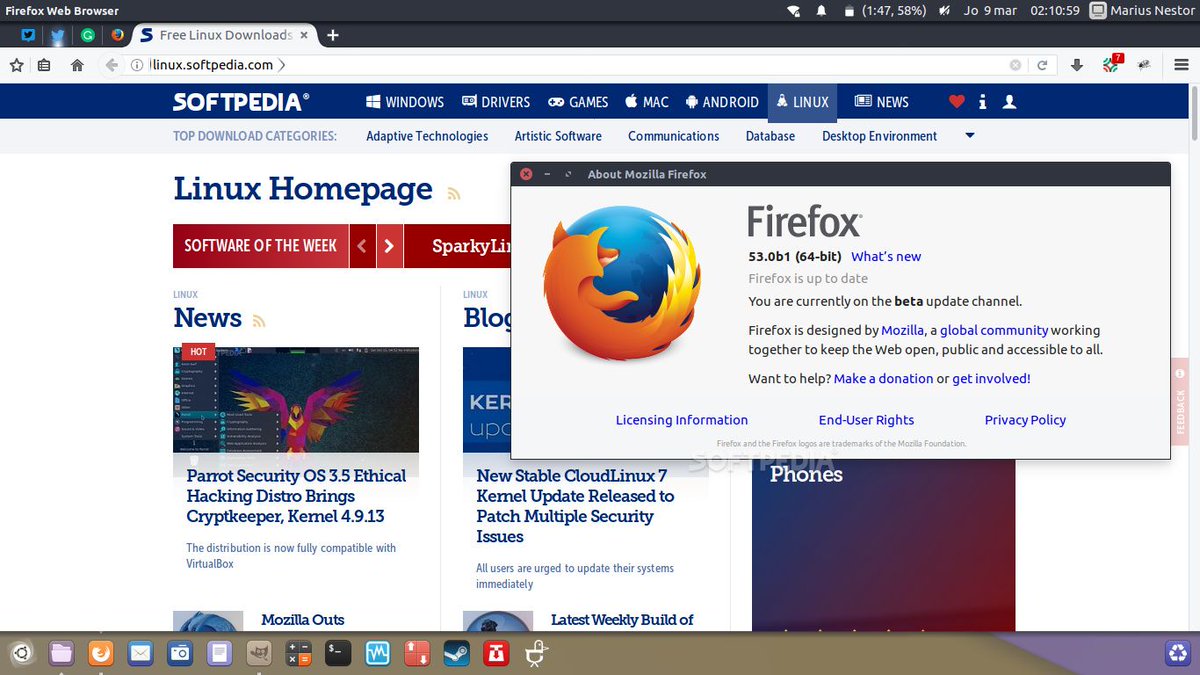Open Privacy Policy in About dialog

(x=1025, y=420)
